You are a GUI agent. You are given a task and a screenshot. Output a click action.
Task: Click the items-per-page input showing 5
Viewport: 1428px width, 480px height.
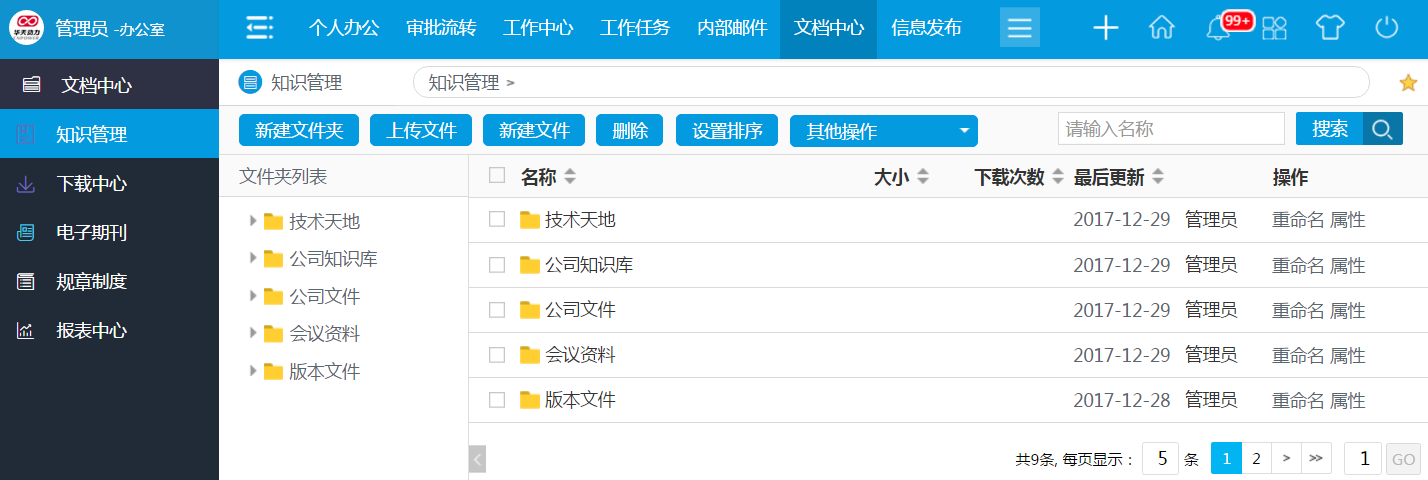(1160, 459)
